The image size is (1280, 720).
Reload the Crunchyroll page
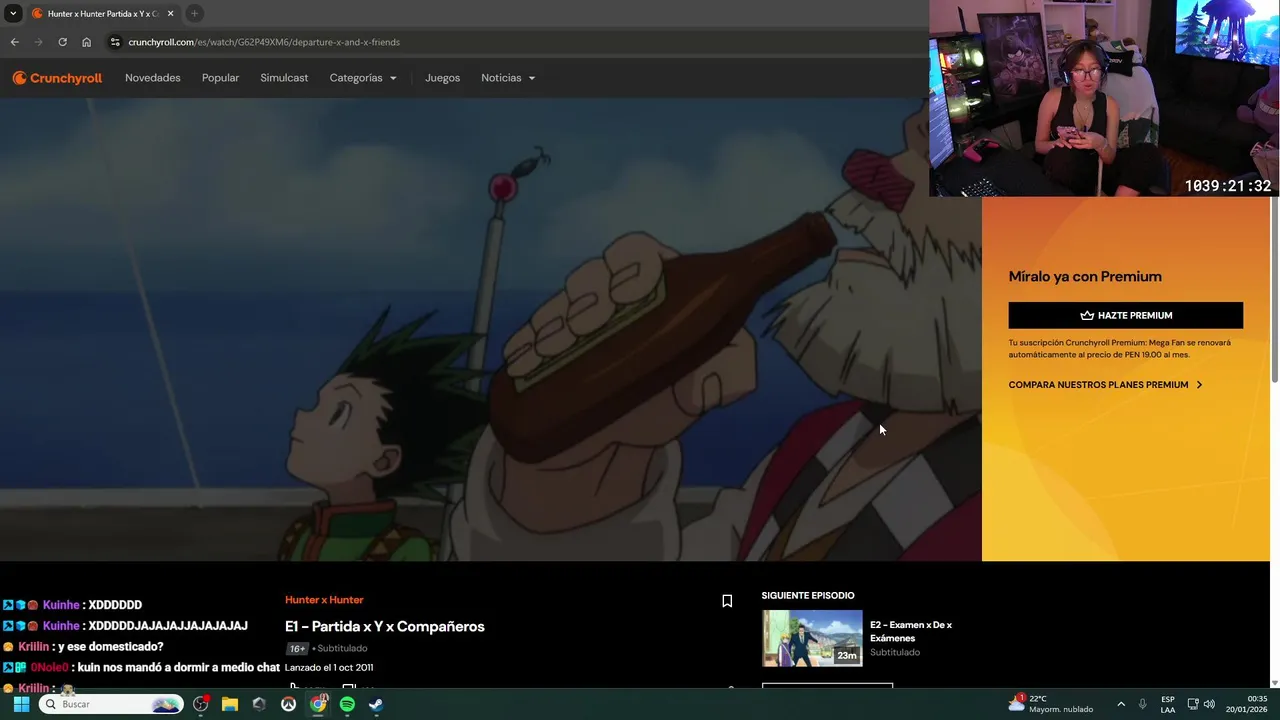click(x=62, y=42)
